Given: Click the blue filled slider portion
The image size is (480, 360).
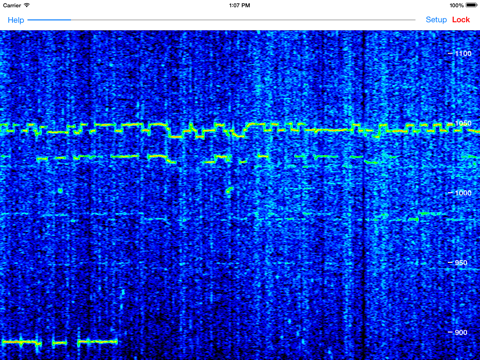Looking at the screenshot, I should (49, 20).
